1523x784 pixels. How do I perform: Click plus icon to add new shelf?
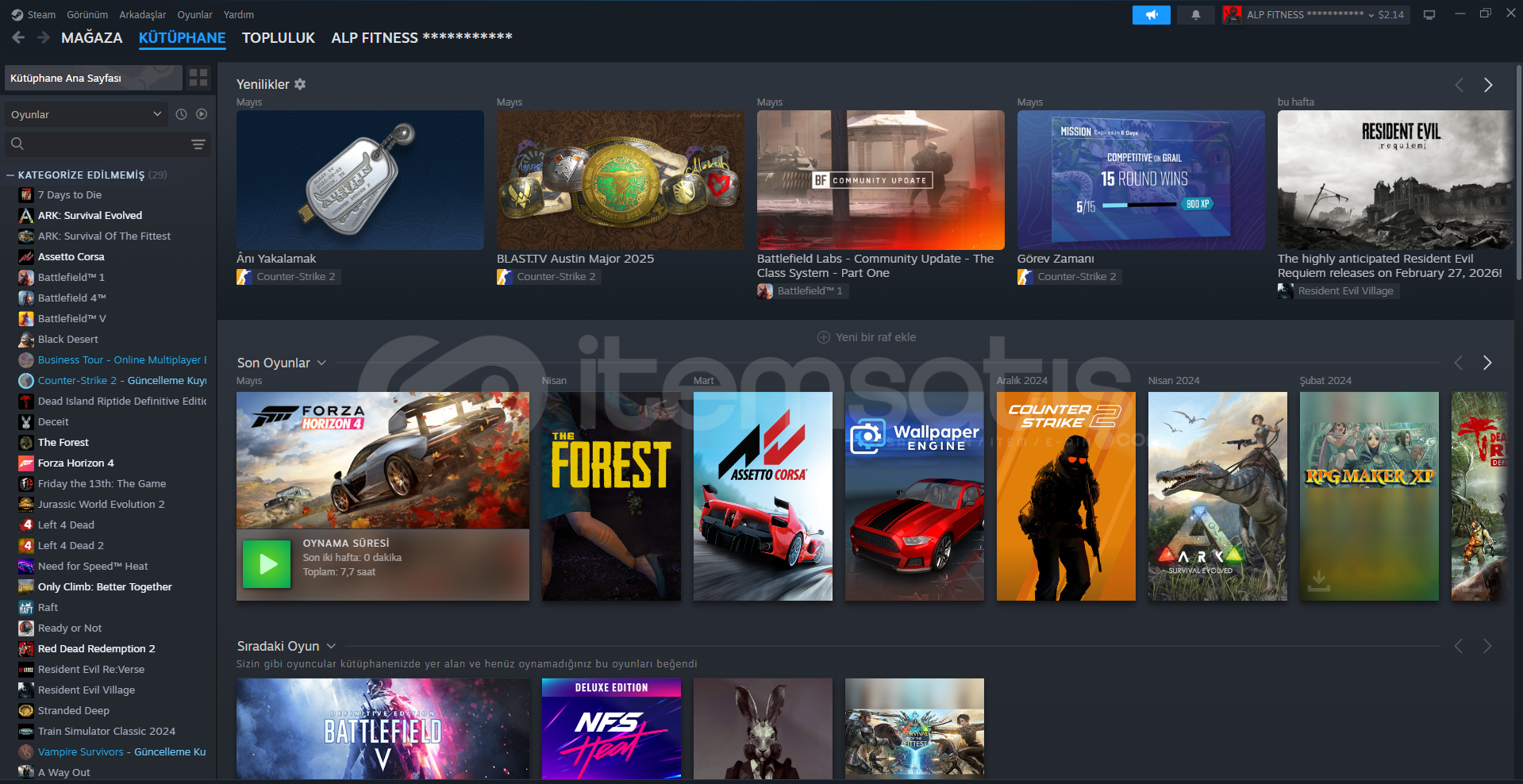point(824,337)
